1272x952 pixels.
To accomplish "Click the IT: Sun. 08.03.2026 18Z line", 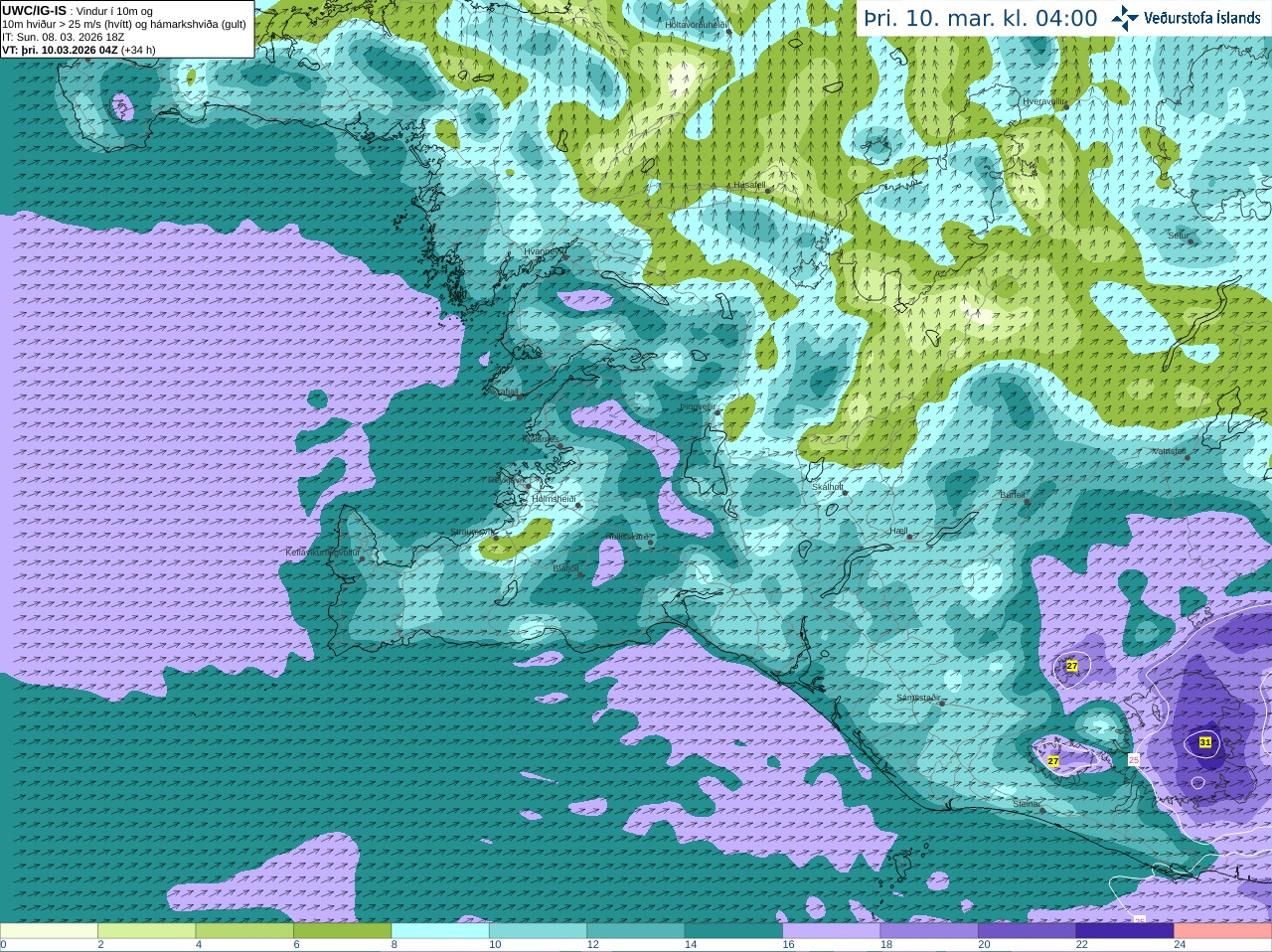I will pyautogui.click(x=63, y=37).
